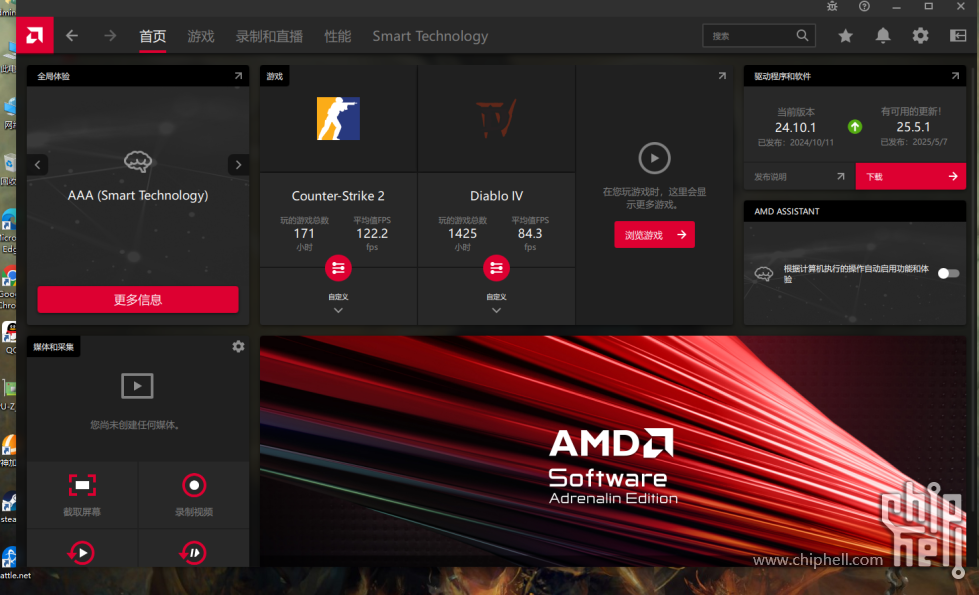The image size is (979, 595).
Task: Click the green update available icon
Action: click(855, 127)
